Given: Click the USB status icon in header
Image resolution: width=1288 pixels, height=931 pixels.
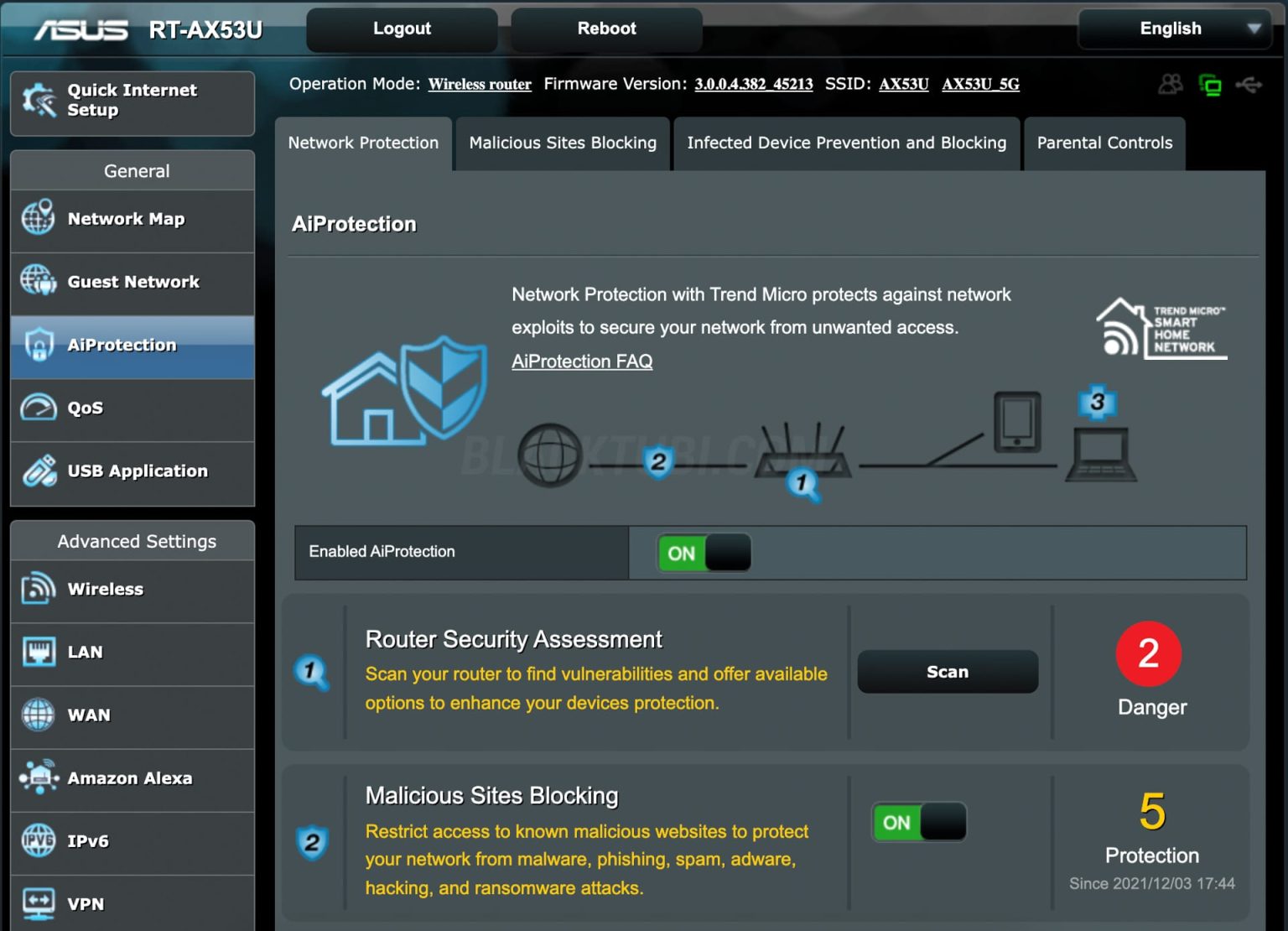Looking at the screenshot, I should [1251, 84].
